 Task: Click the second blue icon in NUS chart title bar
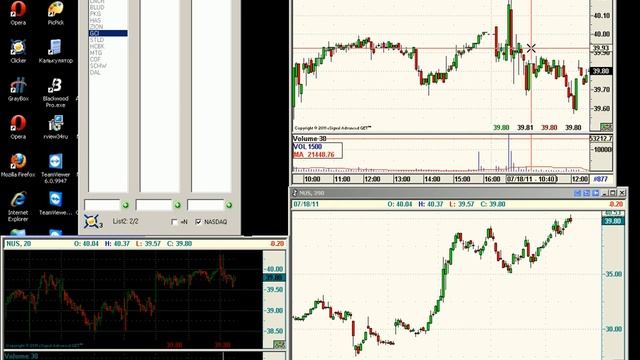pyautogui.click(x=586, y=193)
